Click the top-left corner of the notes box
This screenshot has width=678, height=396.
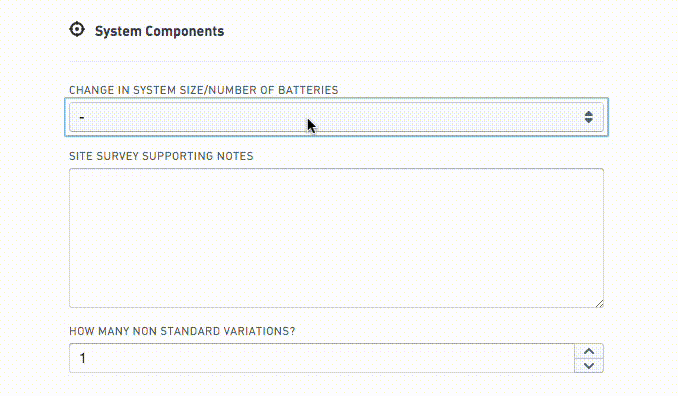click(72, 171)
